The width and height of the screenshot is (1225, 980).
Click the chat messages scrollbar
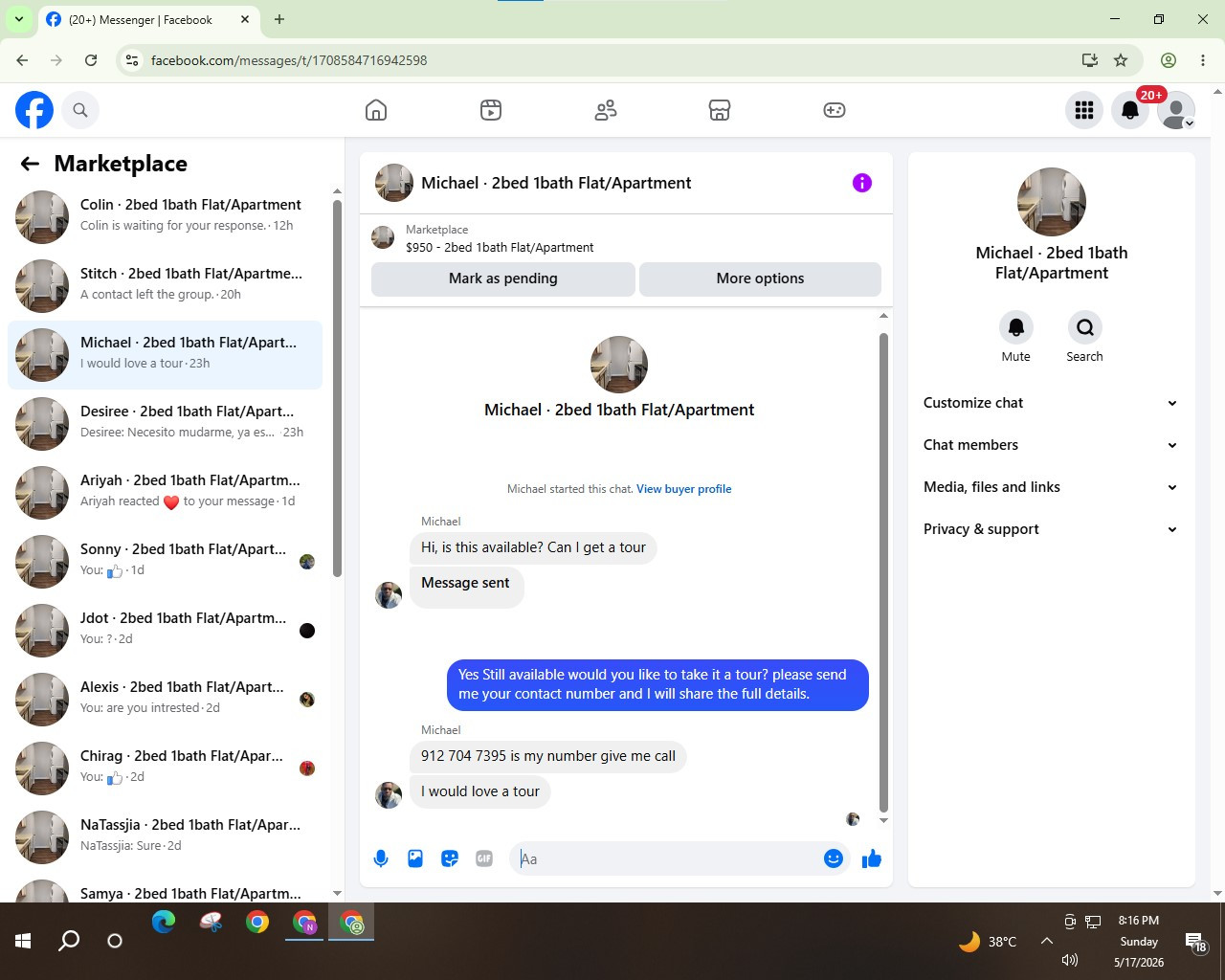(883, 572)
